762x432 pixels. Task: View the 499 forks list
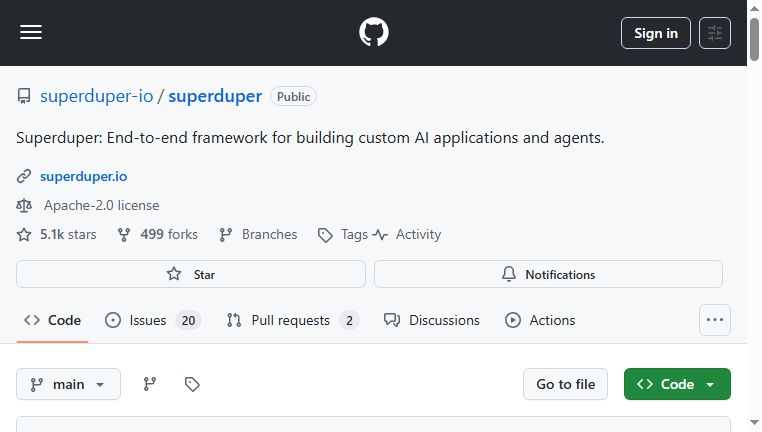point(157,235)
